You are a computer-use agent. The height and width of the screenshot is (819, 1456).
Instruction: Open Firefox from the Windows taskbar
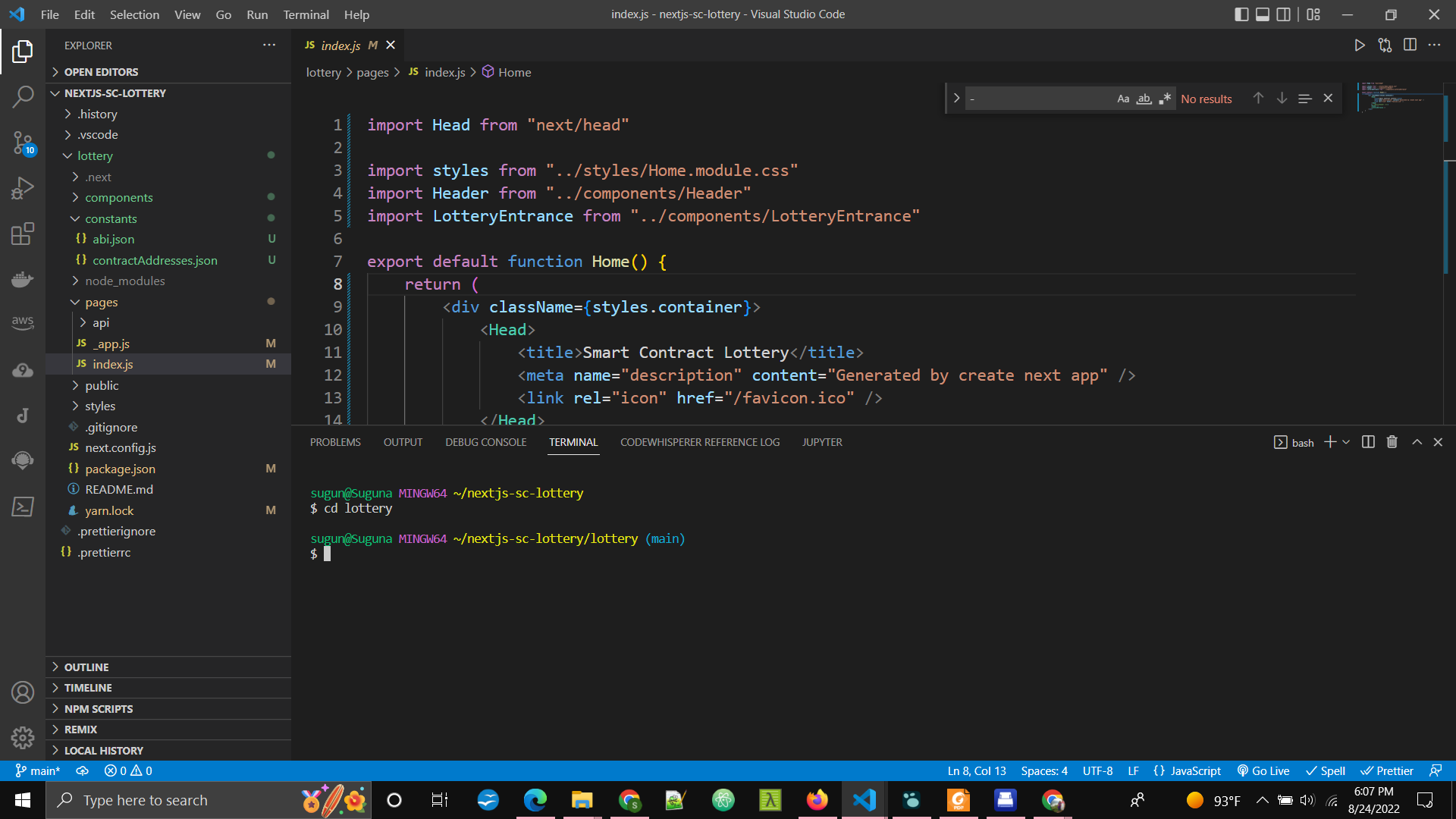[x=817, y=800]
